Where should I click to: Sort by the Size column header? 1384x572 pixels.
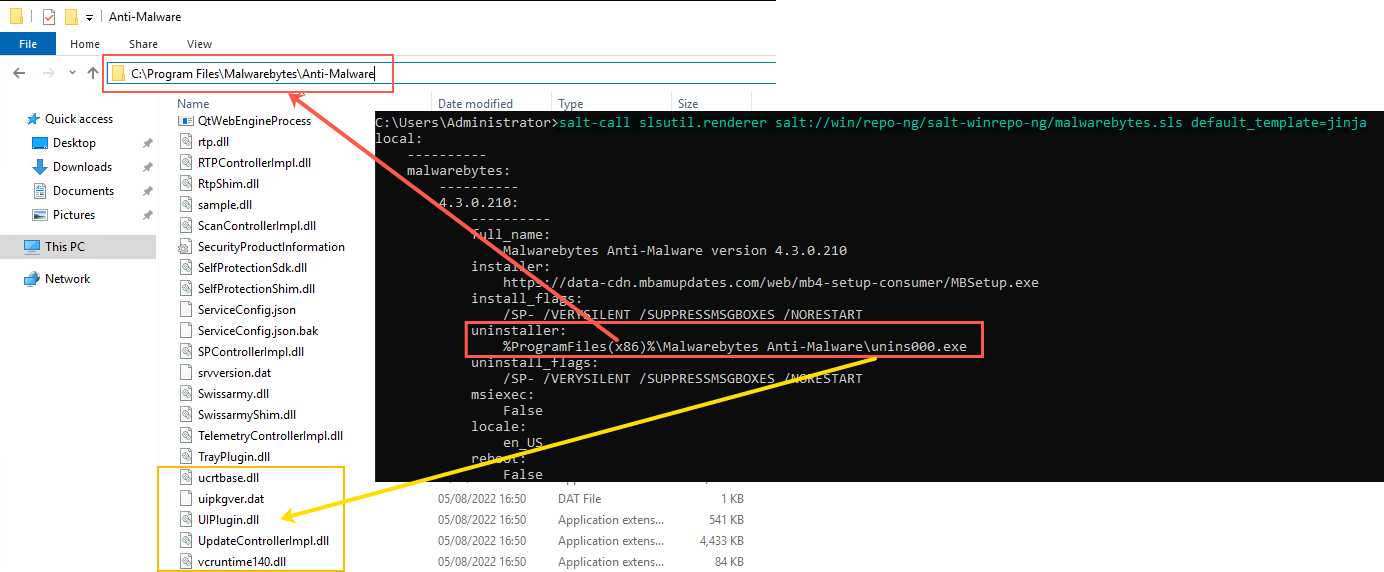point(688,104)
